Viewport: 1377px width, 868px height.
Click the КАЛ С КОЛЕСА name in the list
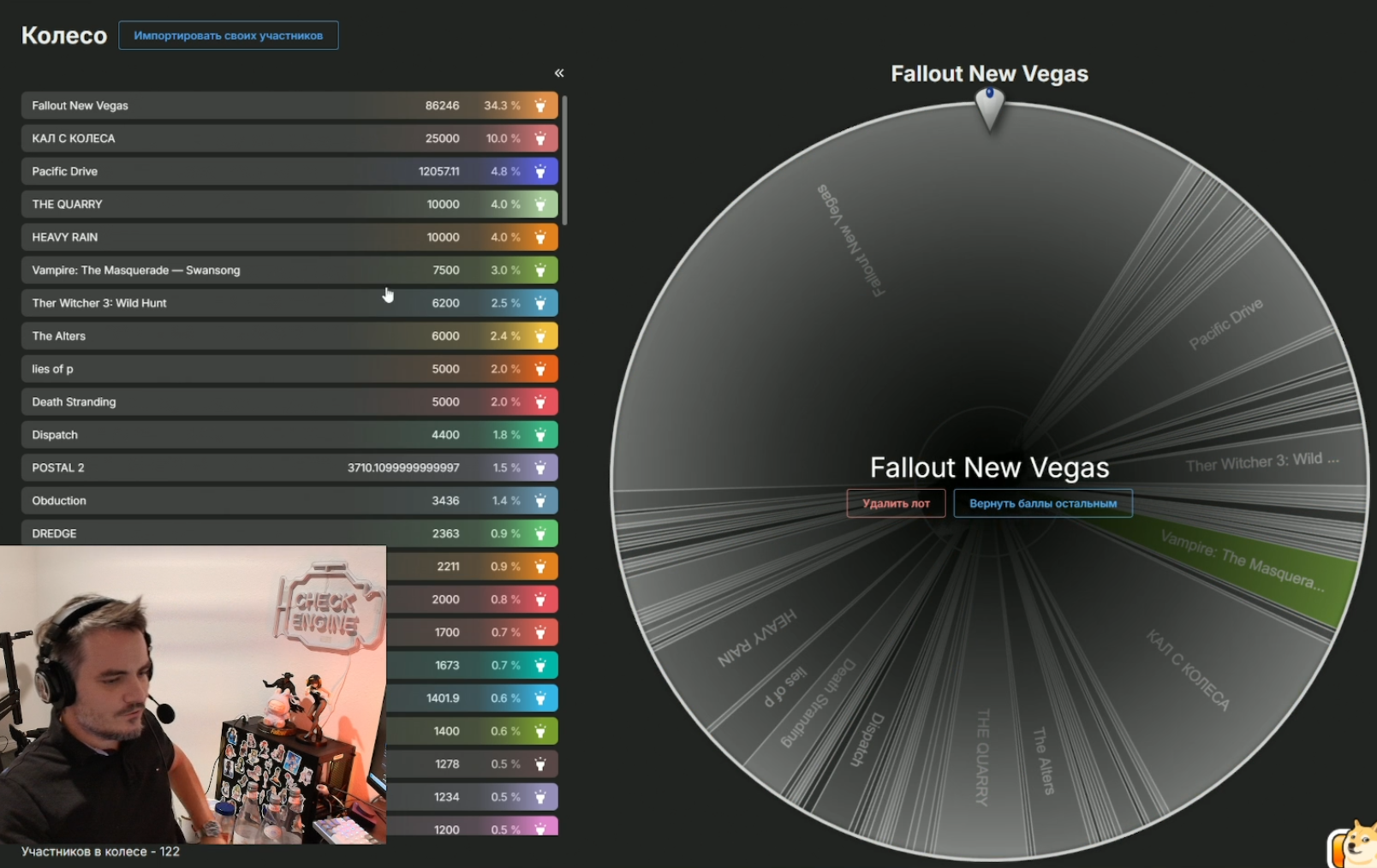74,139
